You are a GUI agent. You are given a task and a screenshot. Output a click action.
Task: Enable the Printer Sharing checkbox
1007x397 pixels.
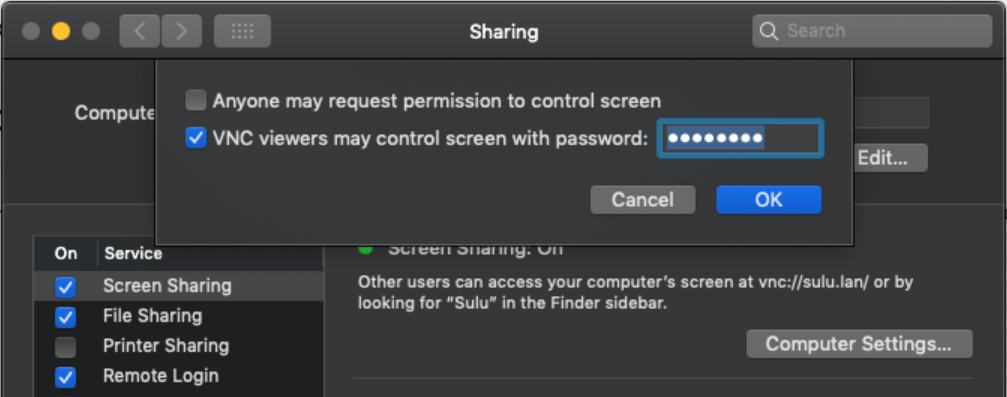(66, 347)
